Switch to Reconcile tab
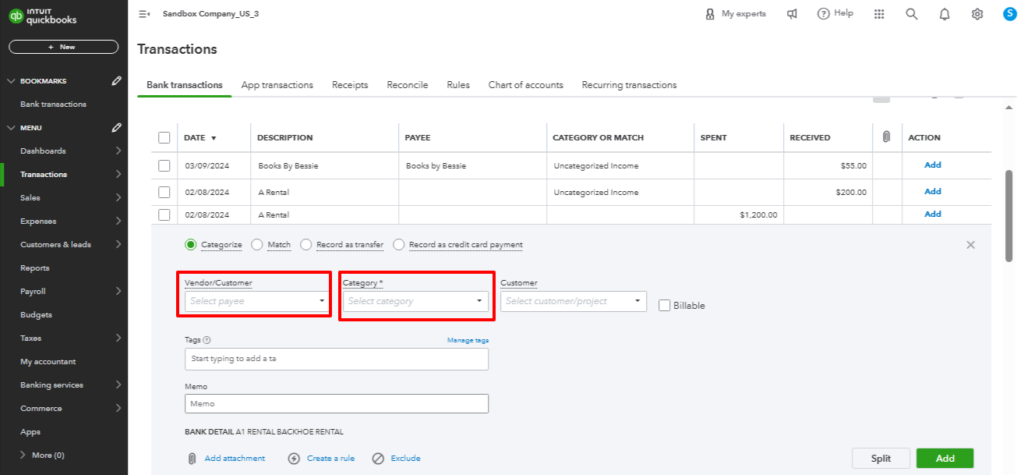Image resolution: width=1024 pixels, height=475 pixels. point(408,85)
